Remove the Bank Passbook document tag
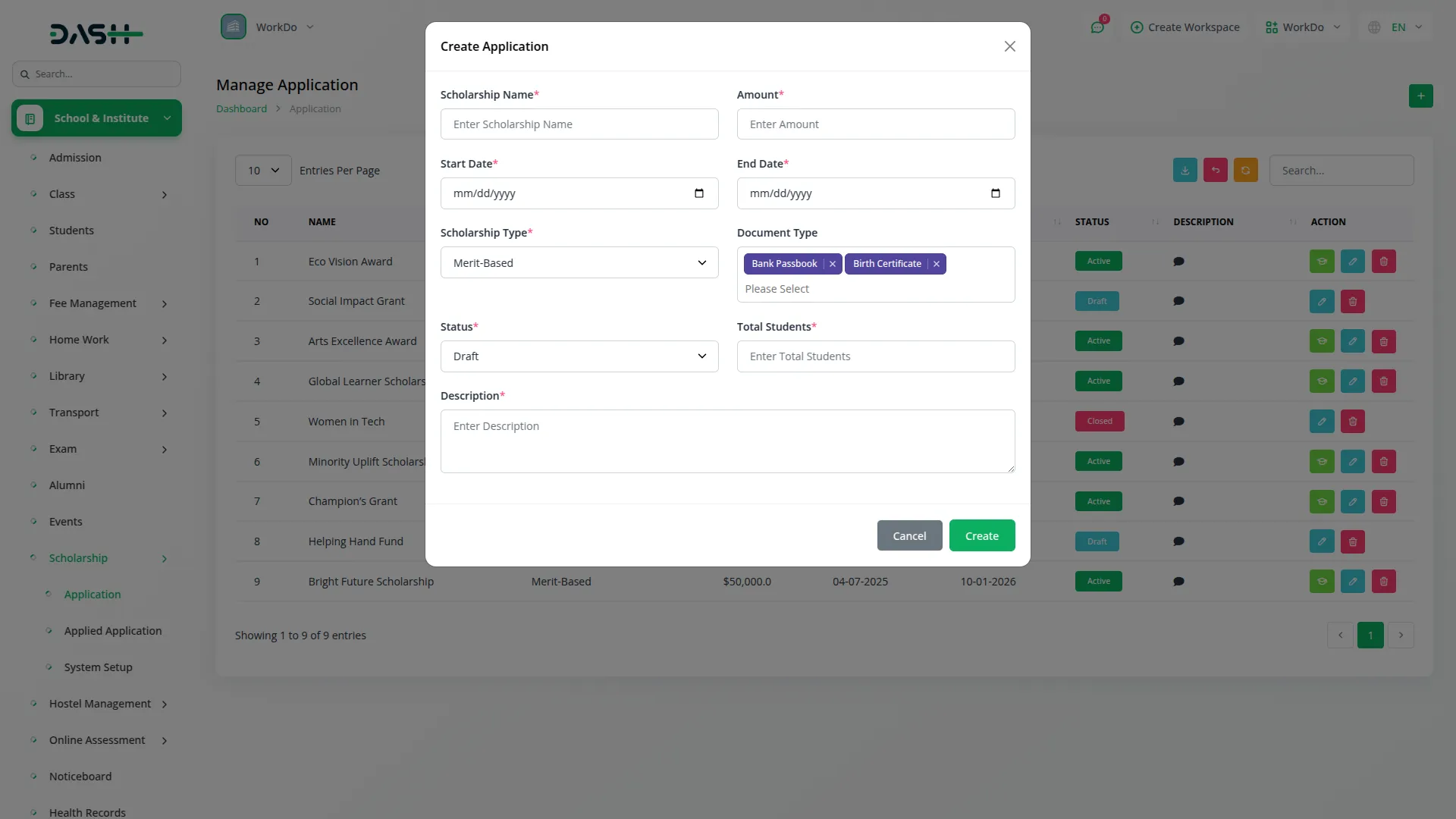This screenshot has height=819, width=1456. click(x=833, y=264)
